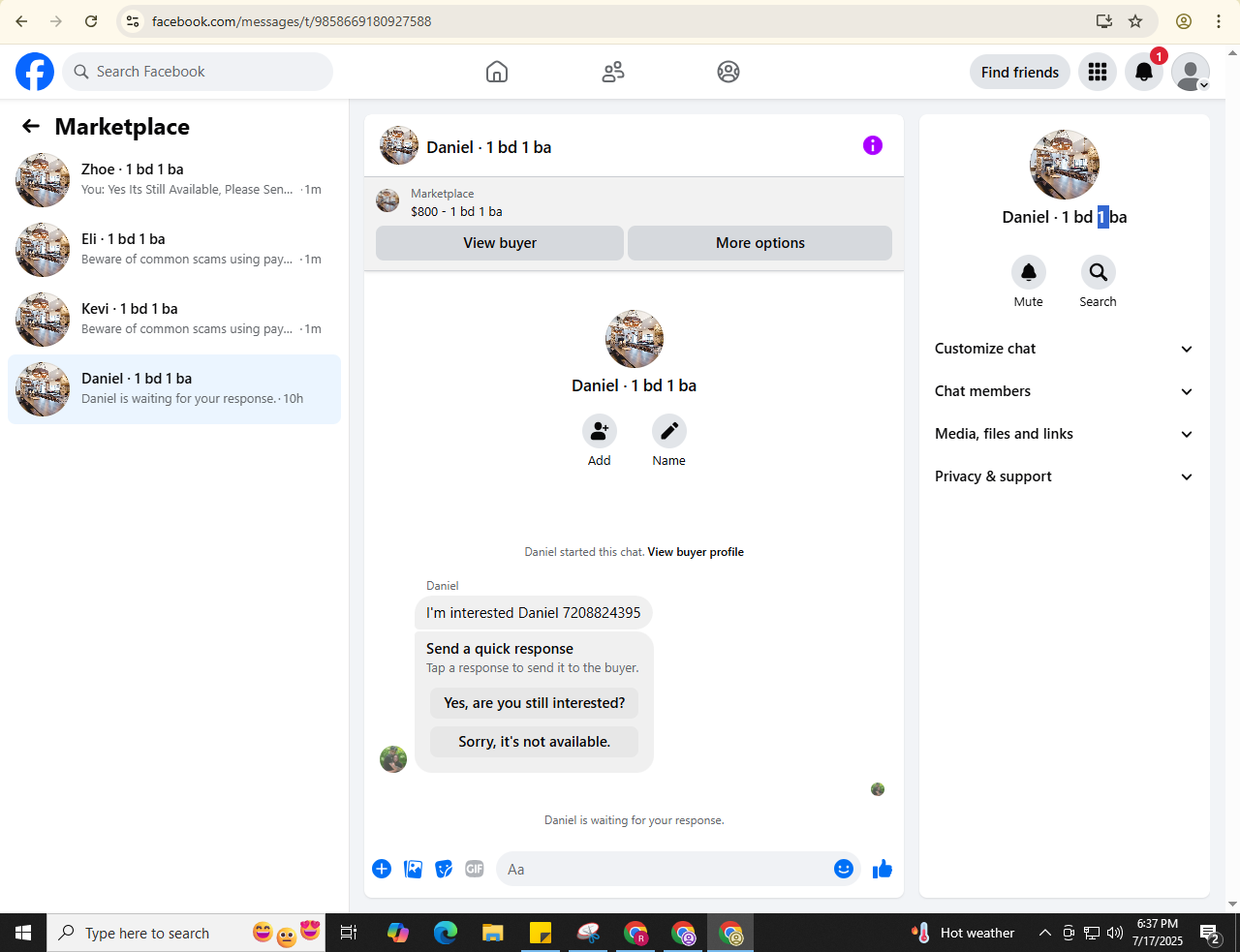Open File Explorer from taskbar

(x=493, y=933)
